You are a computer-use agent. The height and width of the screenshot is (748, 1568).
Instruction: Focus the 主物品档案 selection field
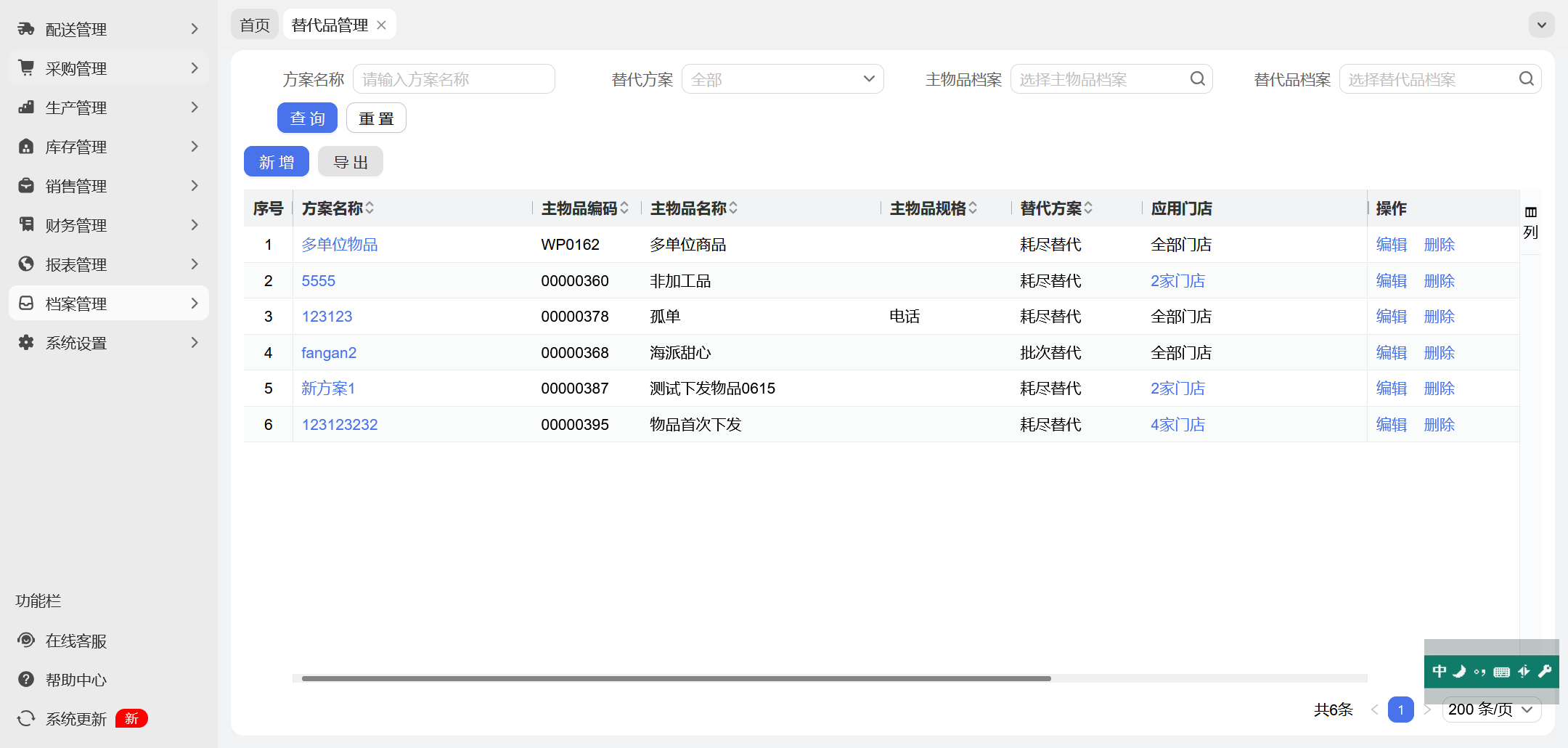pyautogui.click(x=1111, y=79)
